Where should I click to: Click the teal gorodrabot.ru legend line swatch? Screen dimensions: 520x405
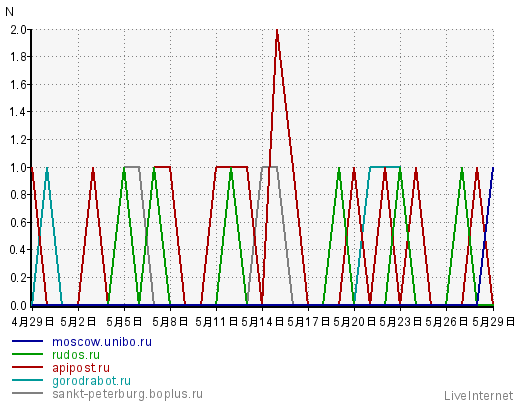point(27,380)
